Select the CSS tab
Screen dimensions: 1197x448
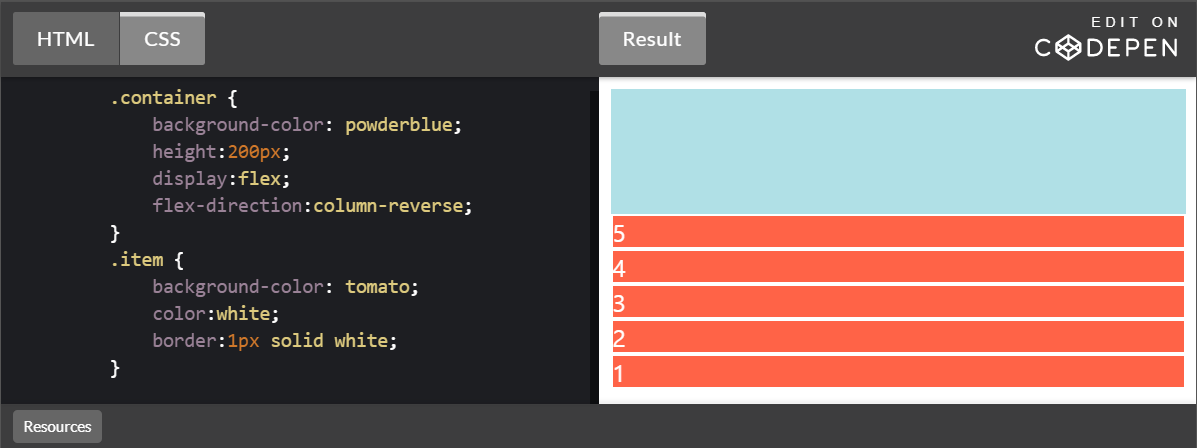click(162, 39)
